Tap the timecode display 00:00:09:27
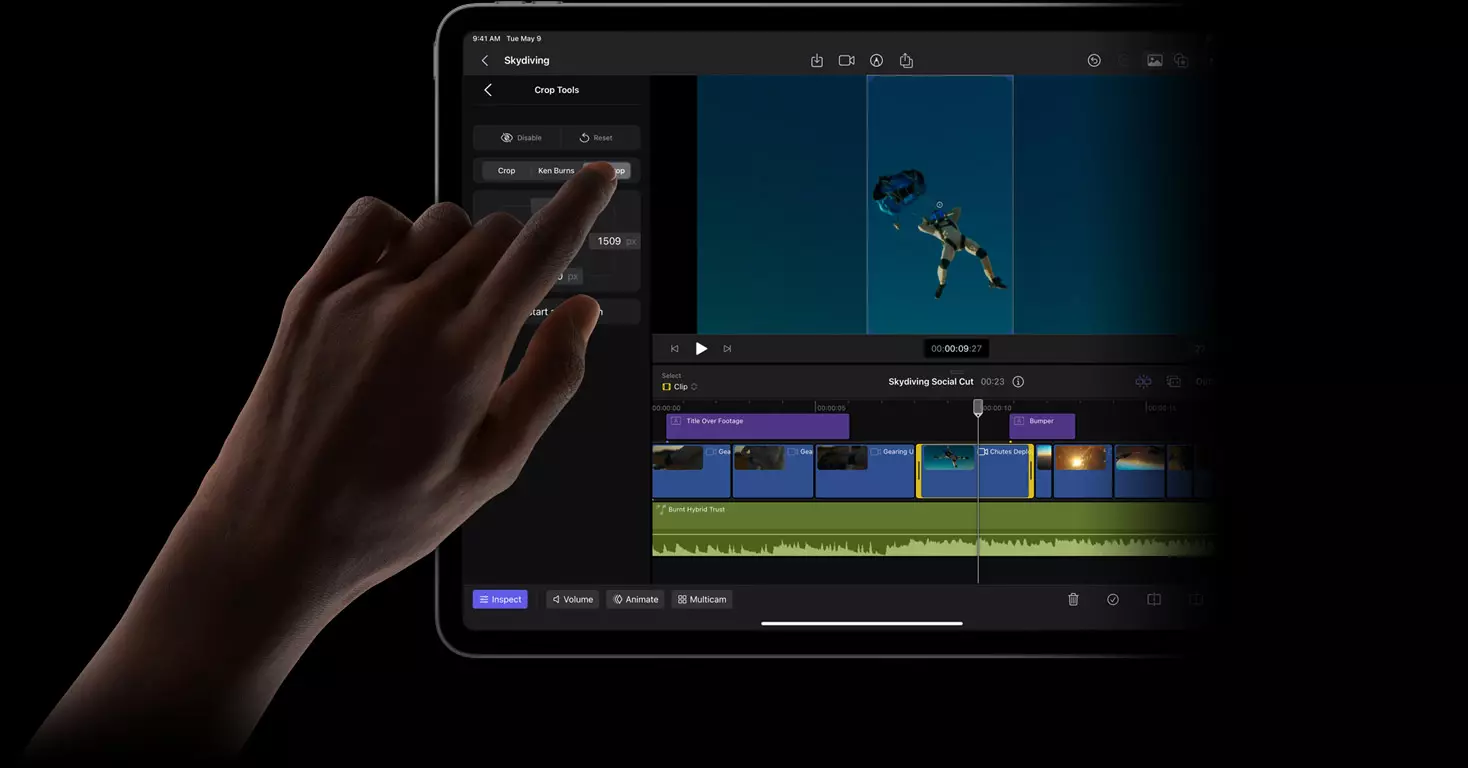1468x768 pixels. click(x=956, y=349)
